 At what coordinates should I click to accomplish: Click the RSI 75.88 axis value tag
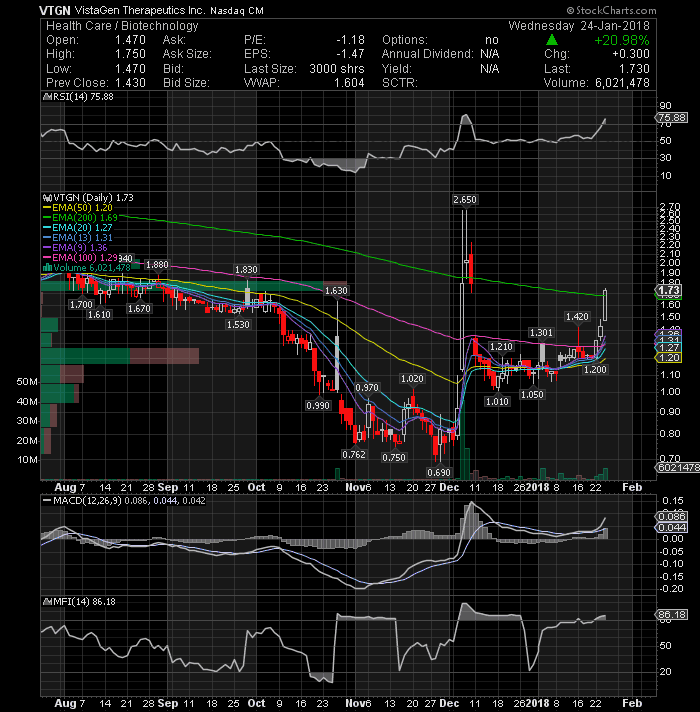click(672, 118)
